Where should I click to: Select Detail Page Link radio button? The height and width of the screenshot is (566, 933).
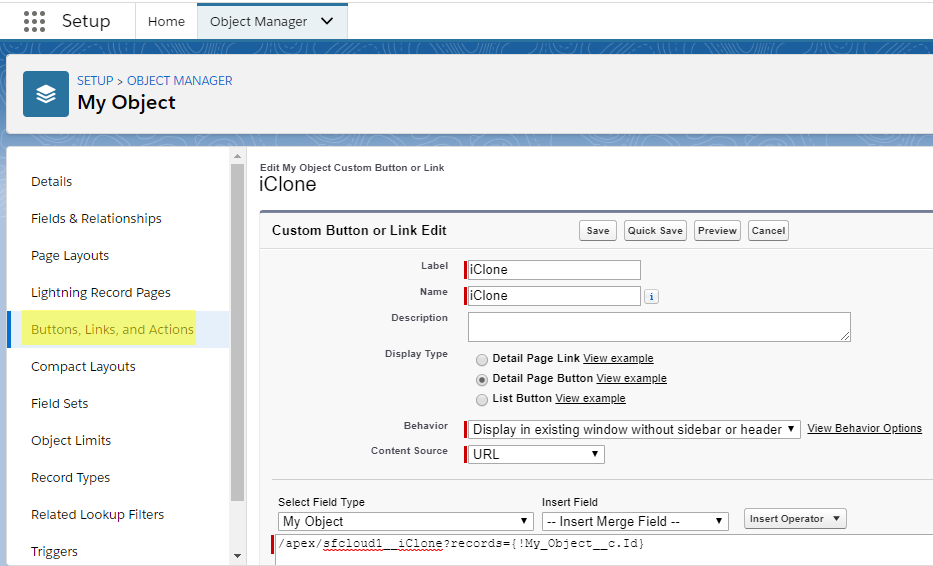click(482, 359)
